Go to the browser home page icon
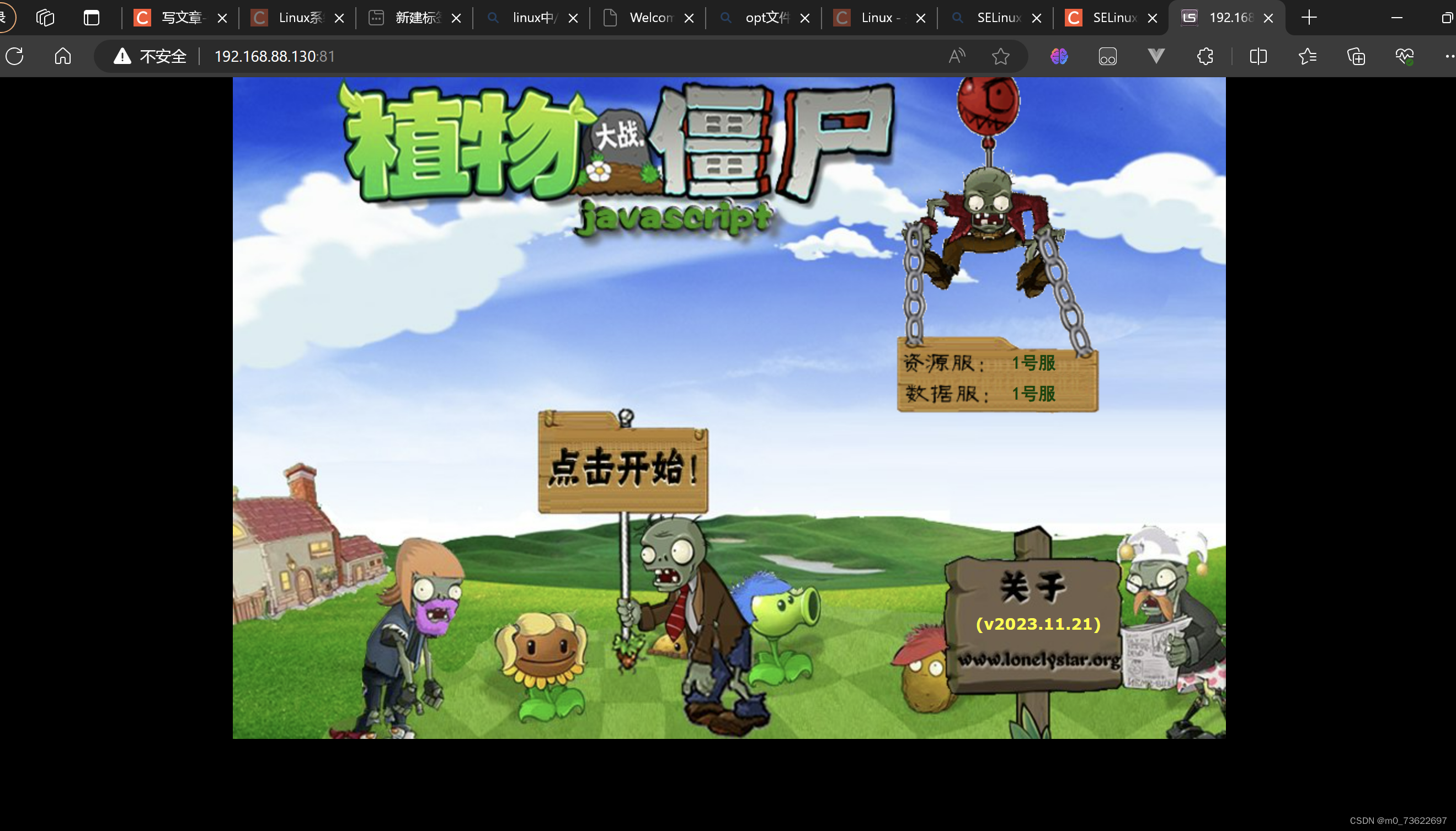The width and height of the screenshot is (1456, 831). 63,56
